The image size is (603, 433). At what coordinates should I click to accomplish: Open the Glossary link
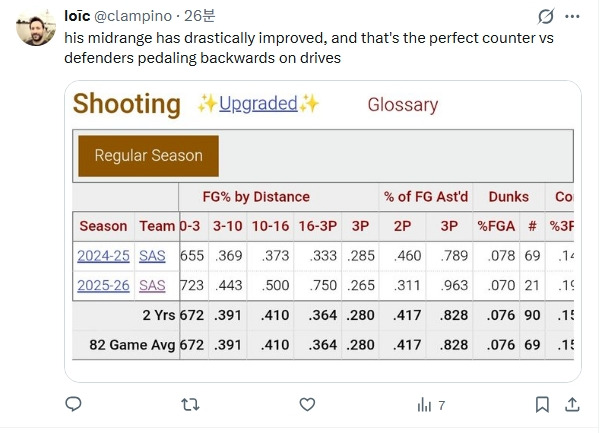click(x=402, y=104)
